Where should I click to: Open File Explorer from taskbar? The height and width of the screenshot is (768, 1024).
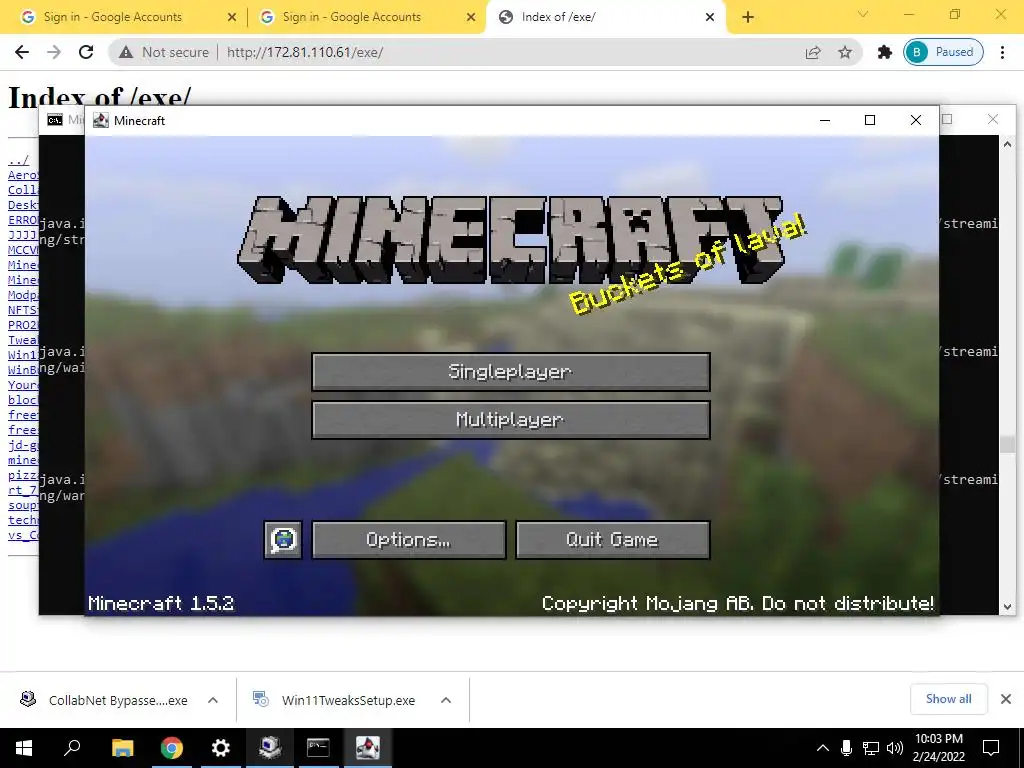pyautogui.click(x=122, y=748)
